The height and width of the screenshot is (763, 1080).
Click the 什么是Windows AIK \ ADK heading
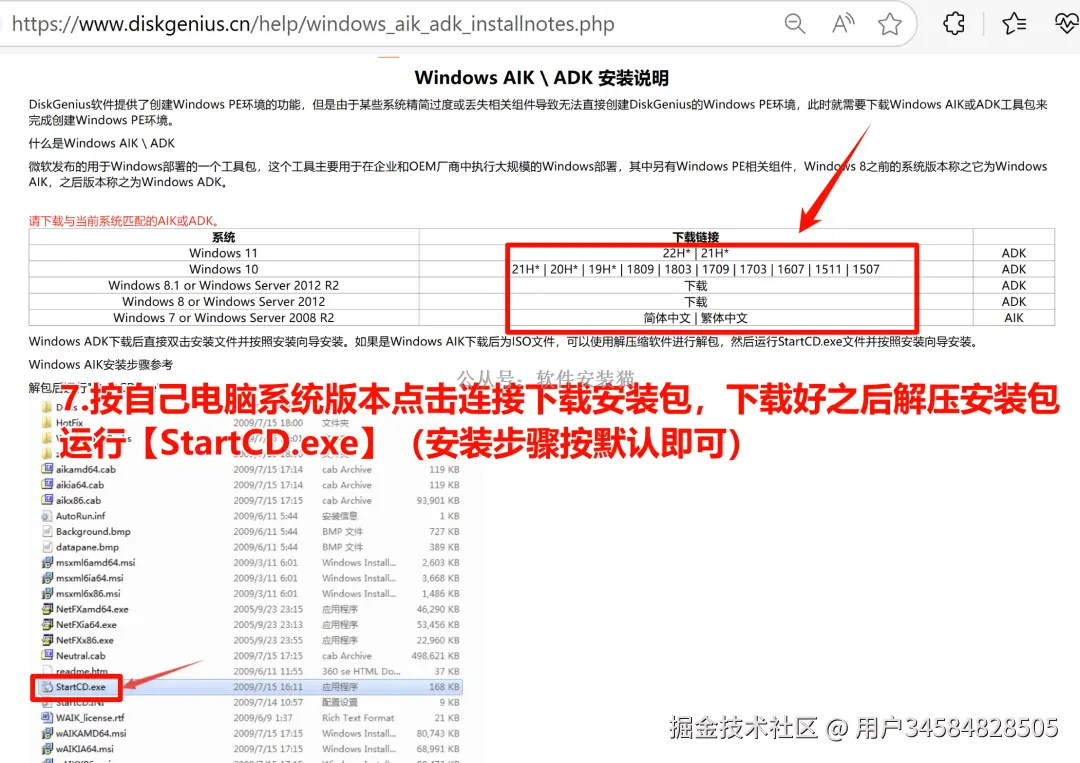pos(102,143)
